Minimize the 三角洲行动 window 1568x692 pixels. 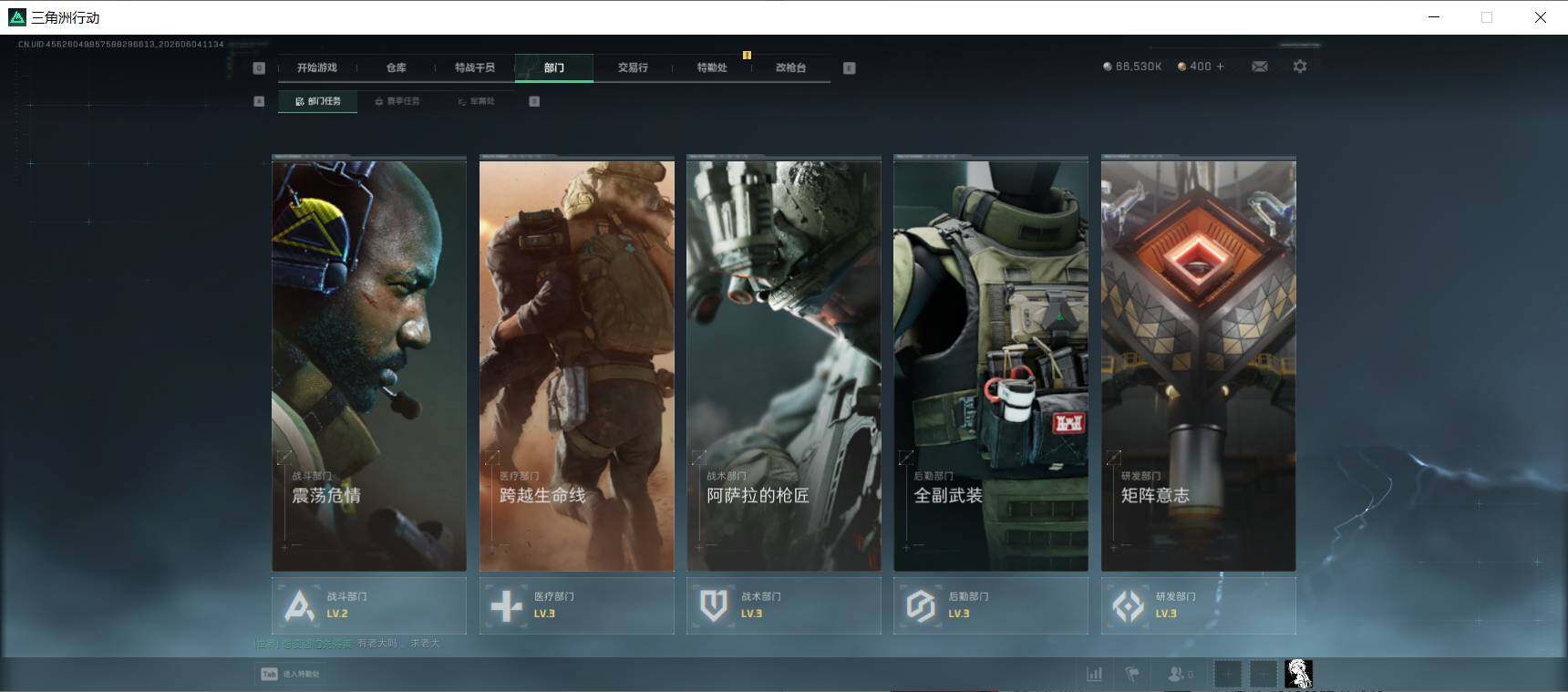1434,17
